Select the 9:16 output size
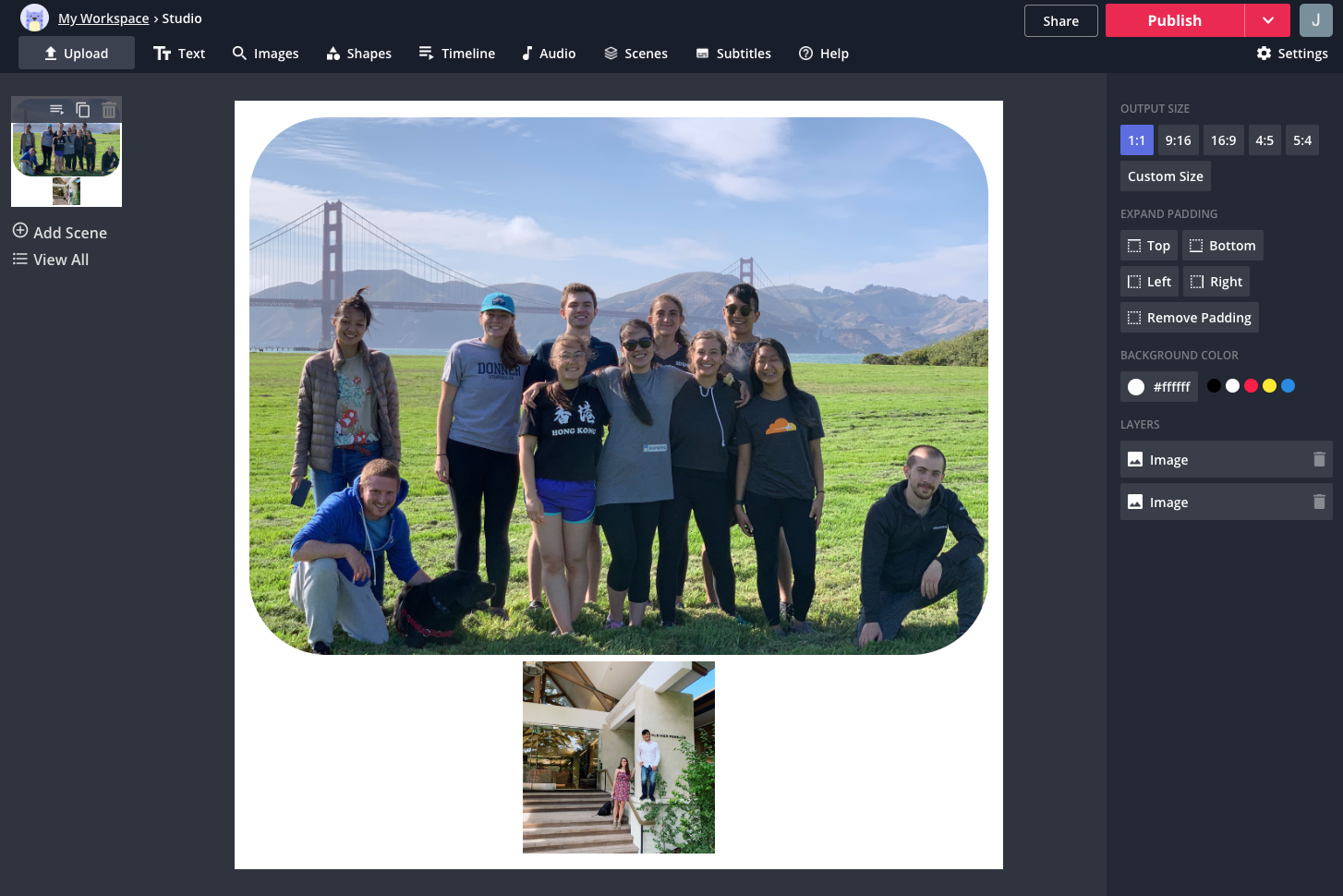The image size is (1343, 896). tap(1178, 140)
